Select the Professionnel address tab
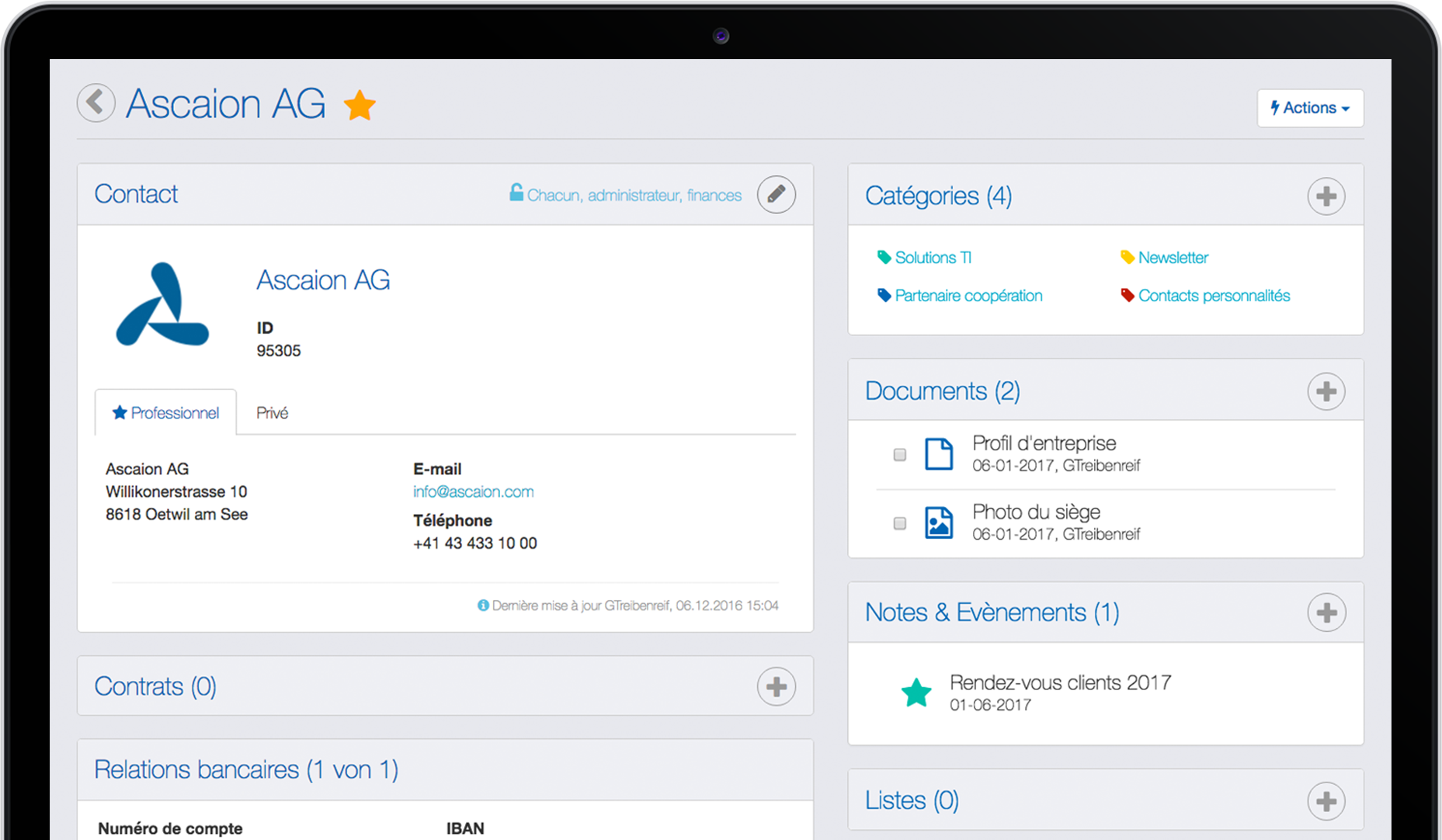Screen dimensions: 1442x840 [x=165, y=412]
